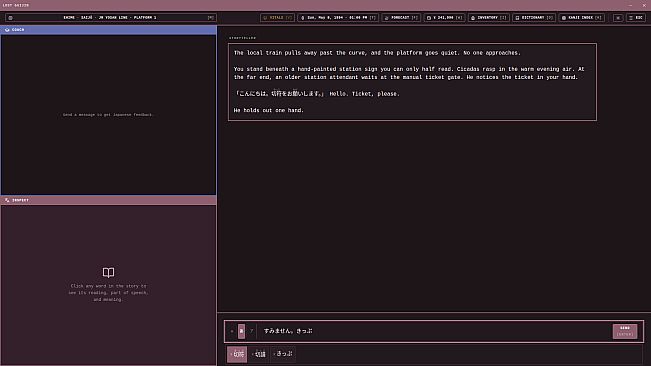Click the 'He holds out one hand.' line

269,110
